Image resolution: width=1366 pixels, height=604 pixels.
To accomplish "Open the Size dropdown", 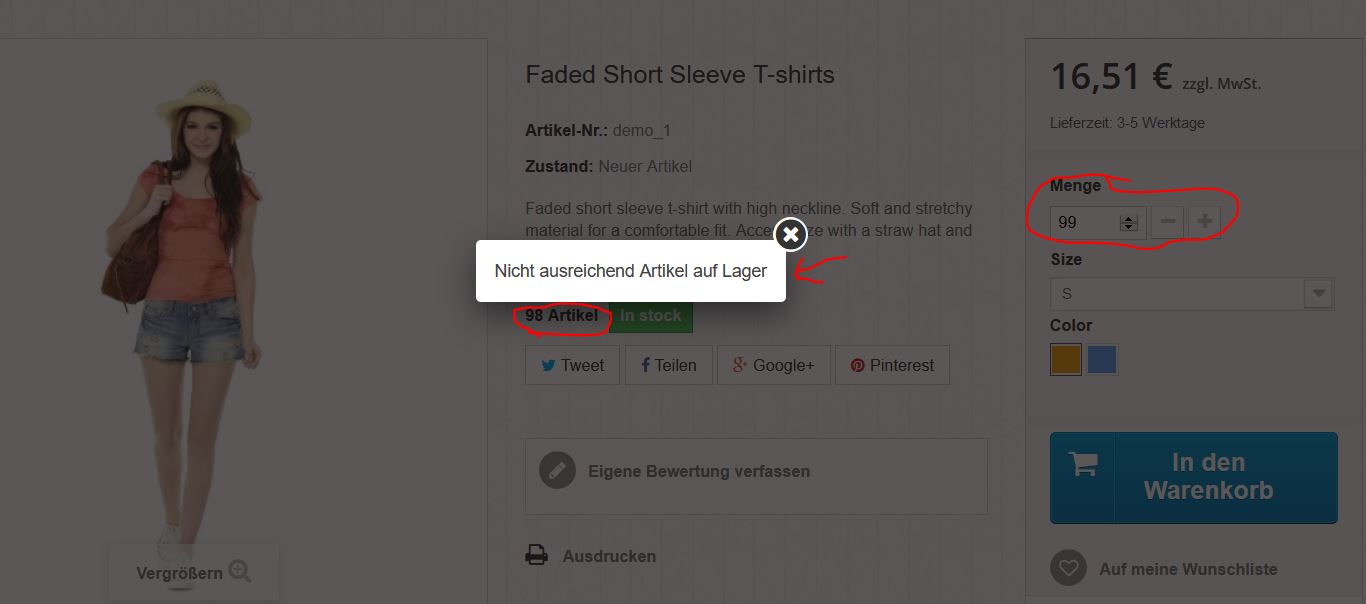I will tap(1191, 294).
